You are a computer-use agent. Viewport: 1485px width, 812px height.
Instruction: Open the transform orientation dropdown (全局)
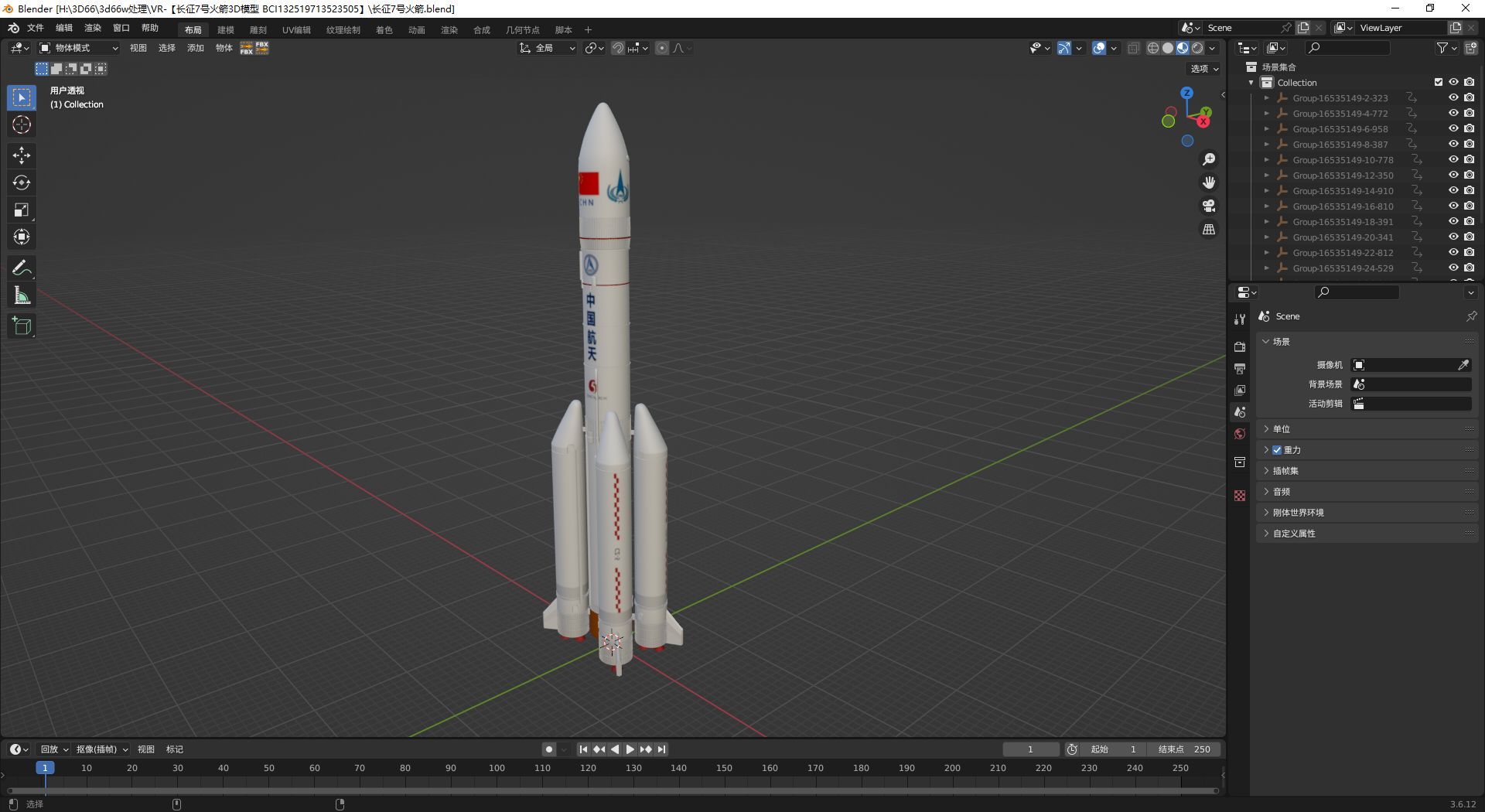tap(547, 48)
